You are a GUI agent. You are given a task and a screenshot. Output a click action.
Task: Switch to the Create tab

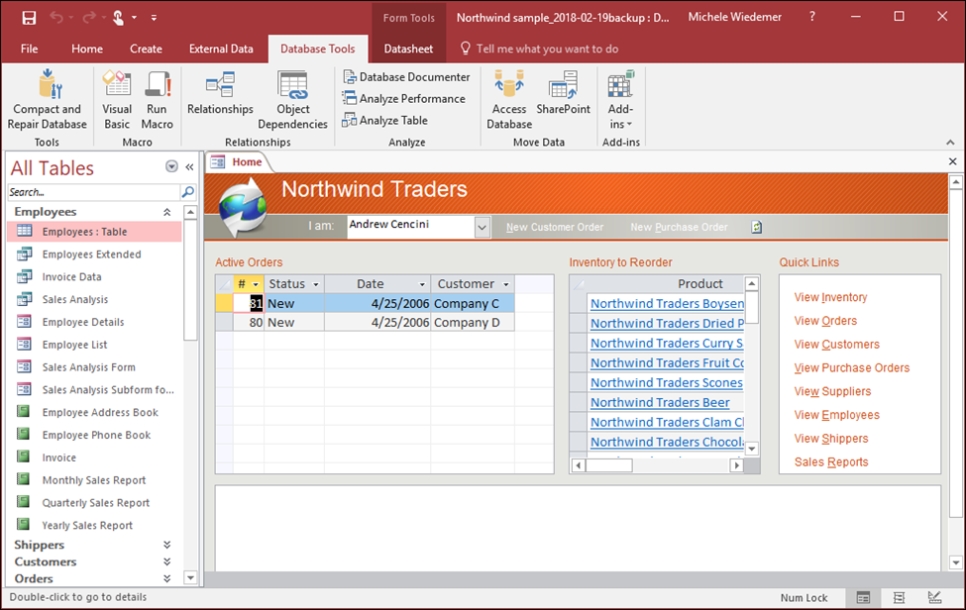(x=146, y=49)
